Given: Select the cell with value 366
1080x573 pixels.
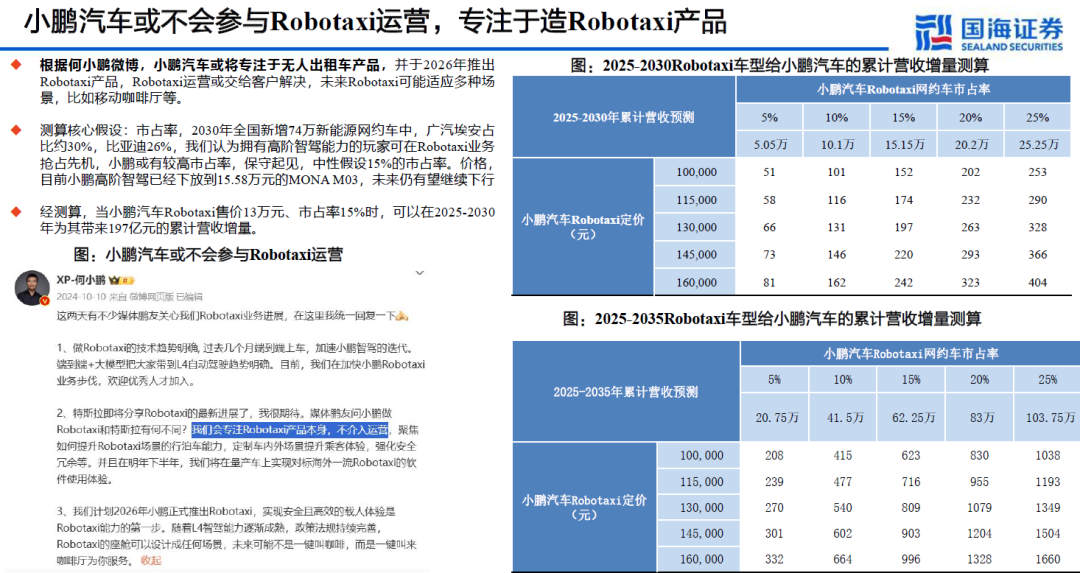Looking at the screenshot, I should 1037,255.
